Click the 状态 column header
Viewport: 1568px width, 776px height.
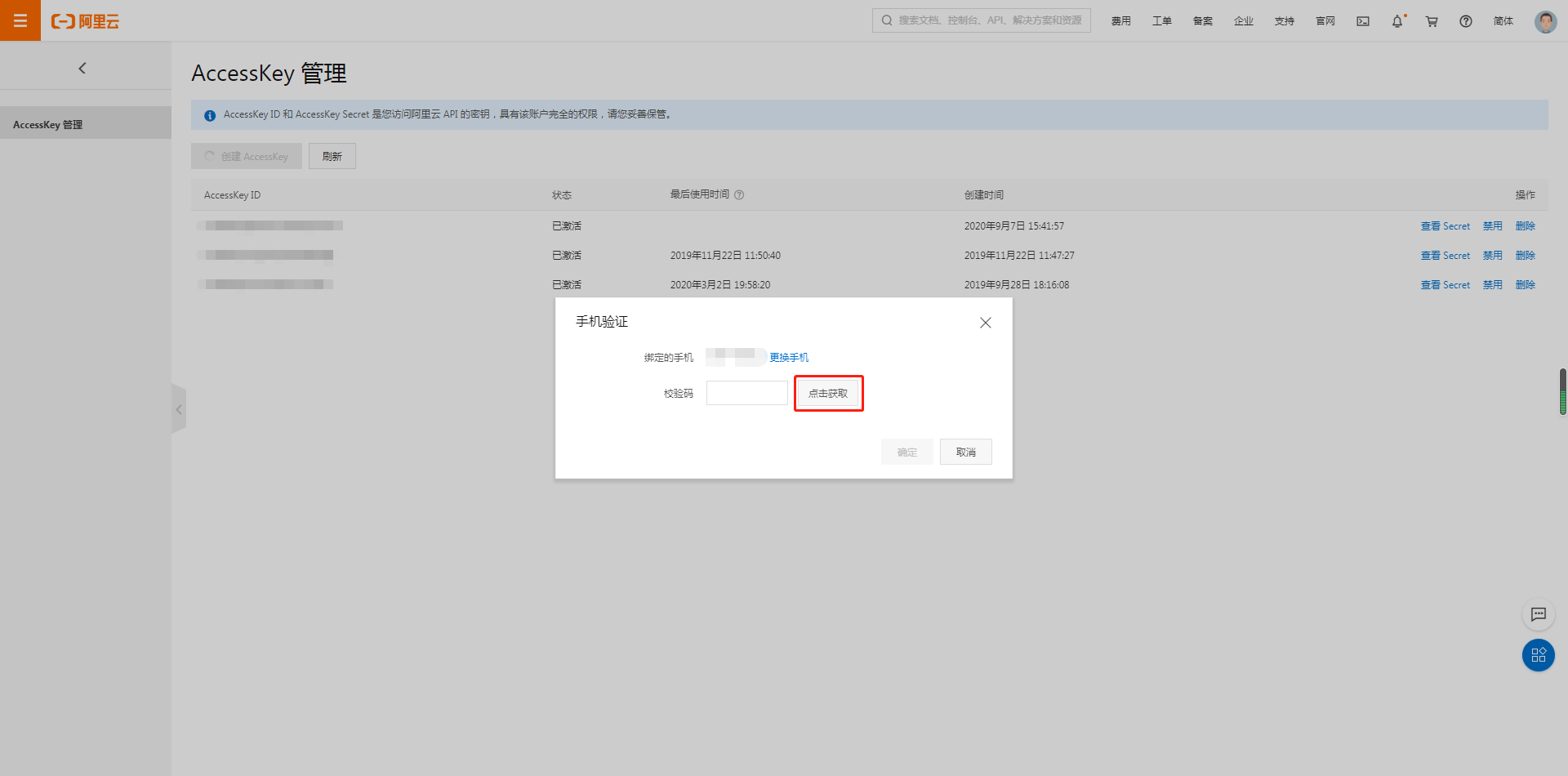coord(562,195)
